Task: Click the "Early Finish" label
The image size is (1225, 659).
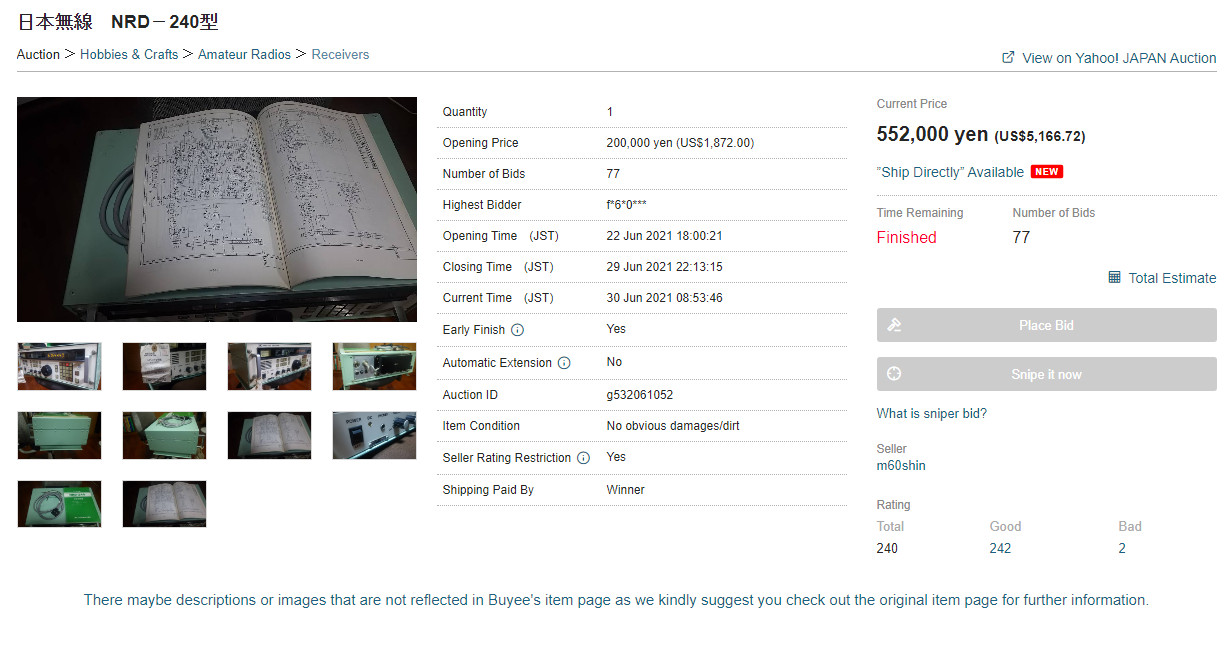Action: coord(474,330)
